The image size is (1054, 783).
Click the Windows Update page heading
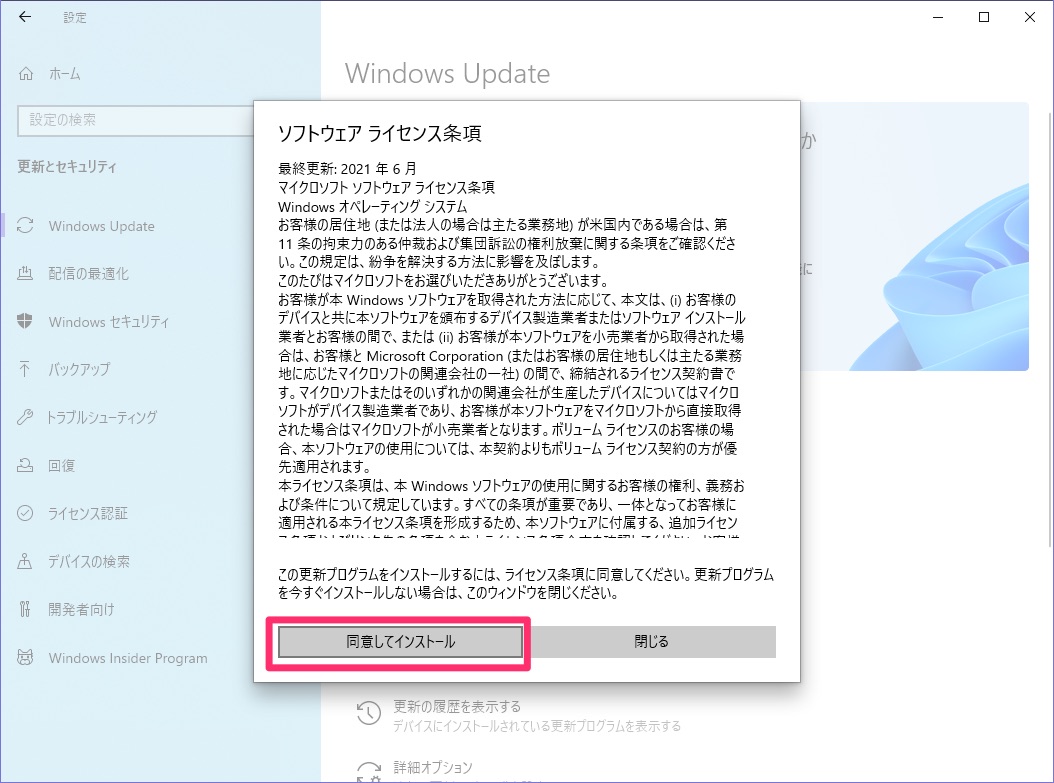tap(448, 73)
